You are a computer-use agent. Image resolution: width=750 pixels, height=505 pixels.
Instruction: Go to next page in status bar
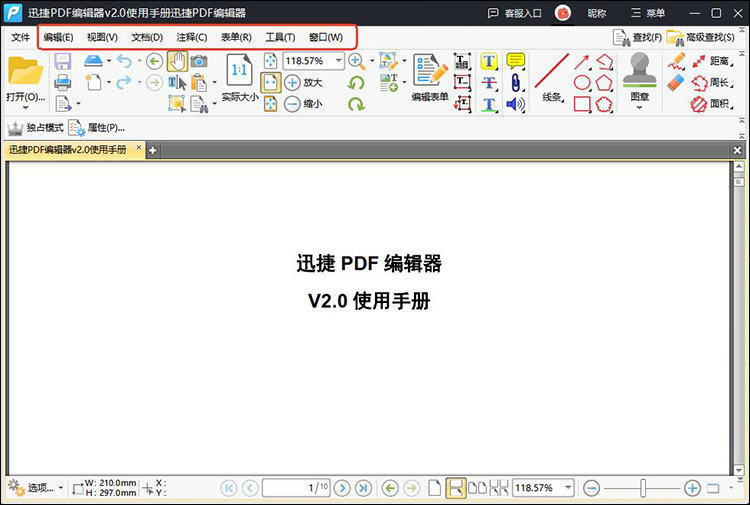(x=342, y=488)
